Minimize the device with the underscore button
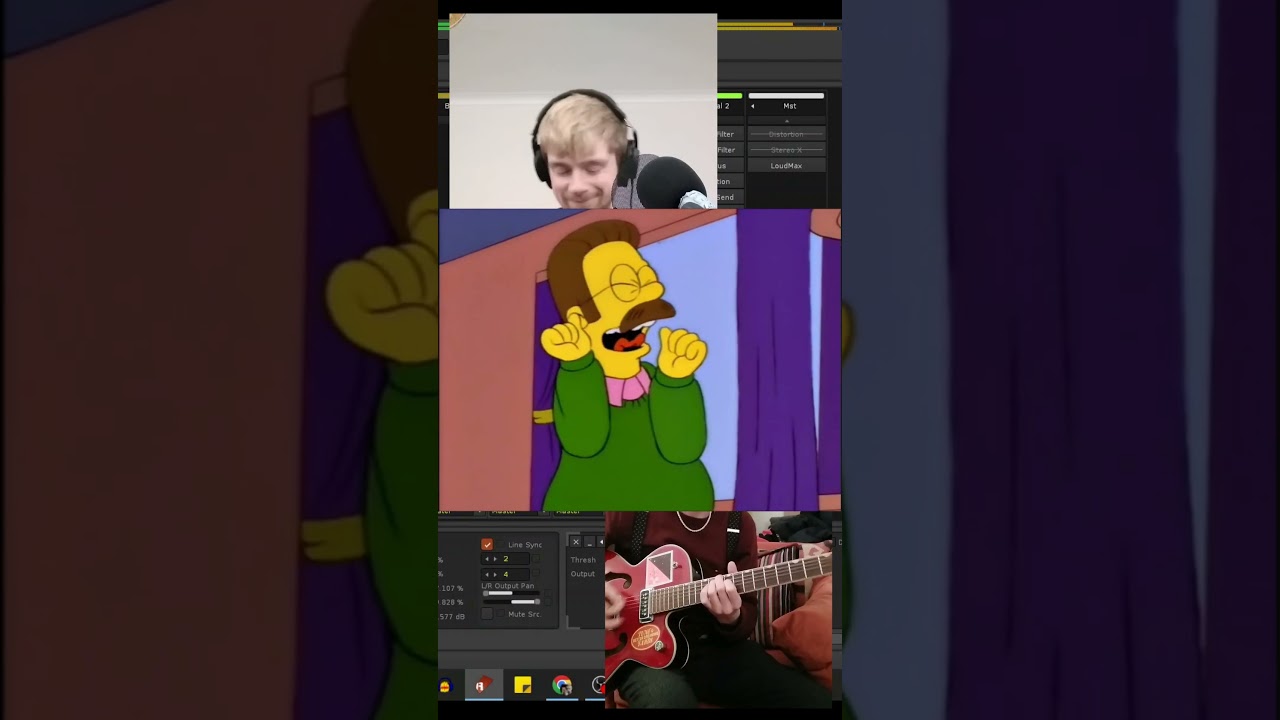 tap(588, 542)
